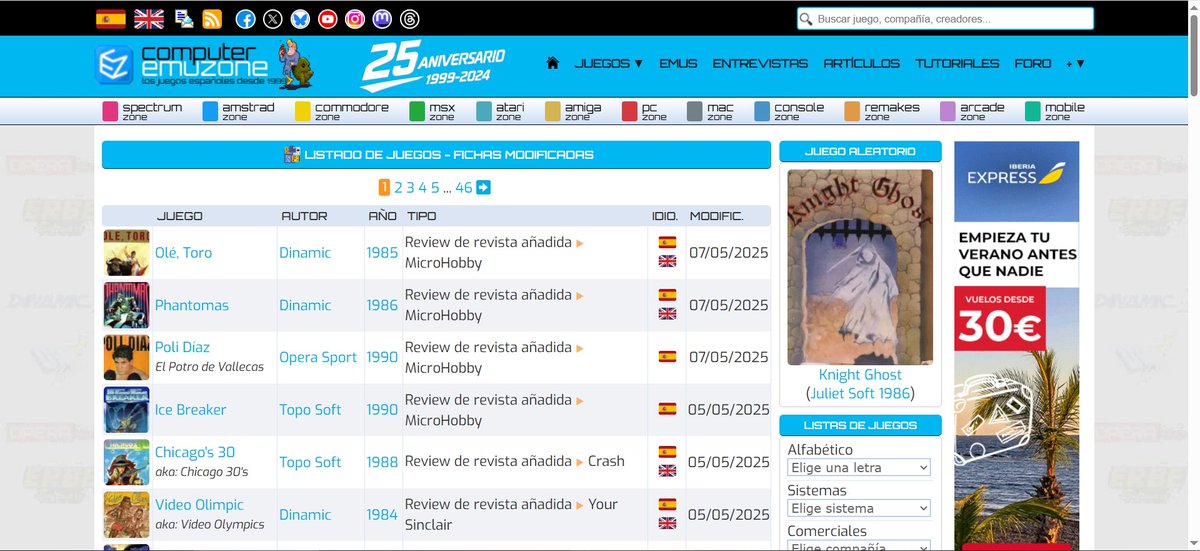Open the Arcade zone
The width and height of the screenshot is (1200, 551).
click(x=972, y=111)
